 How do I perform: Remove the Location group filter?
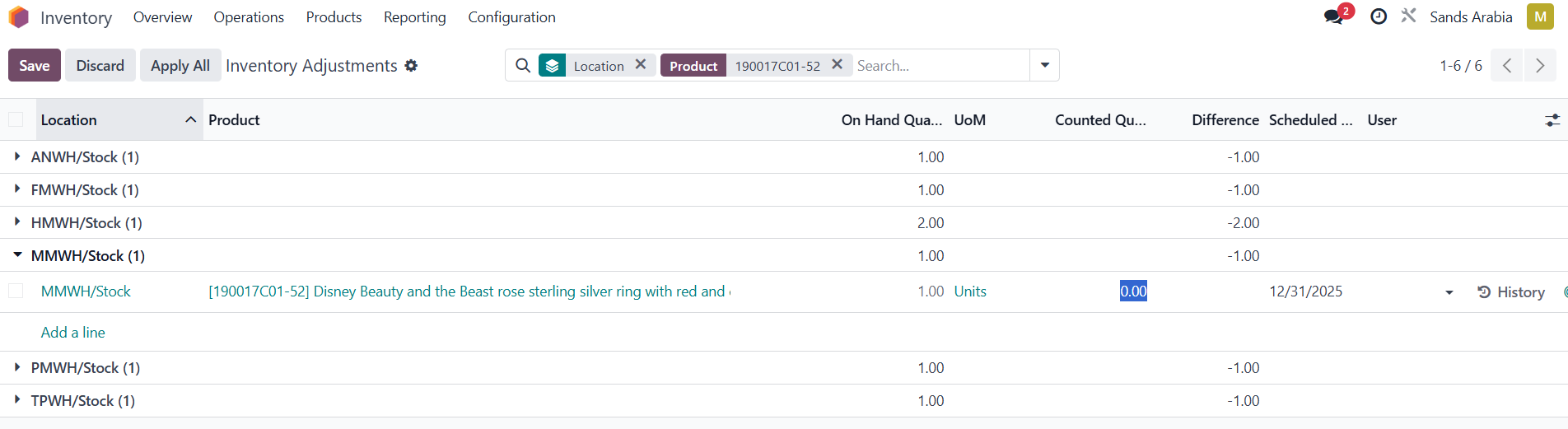click(x=641, y=64)
